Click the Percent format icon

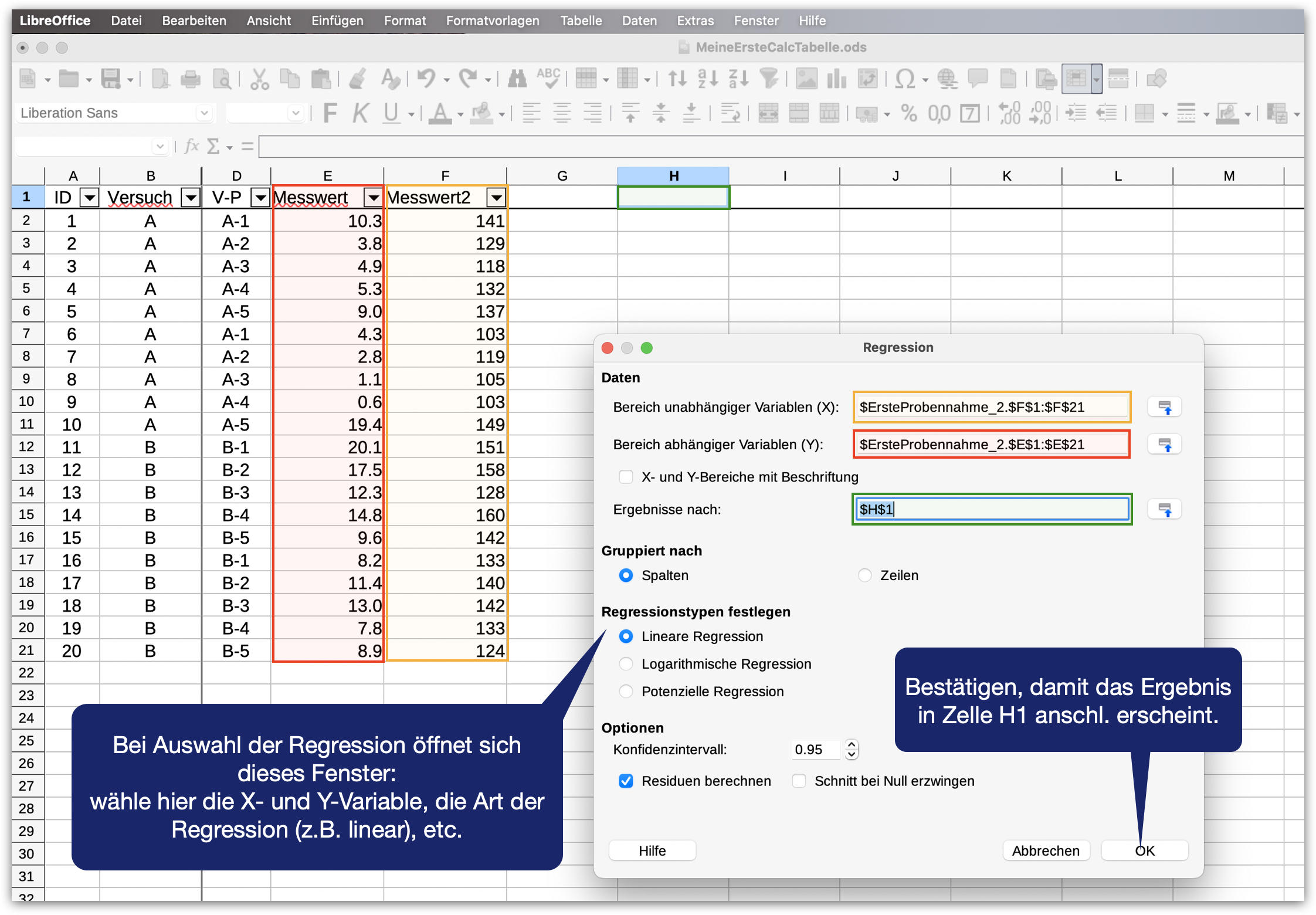tap(908, 113)
